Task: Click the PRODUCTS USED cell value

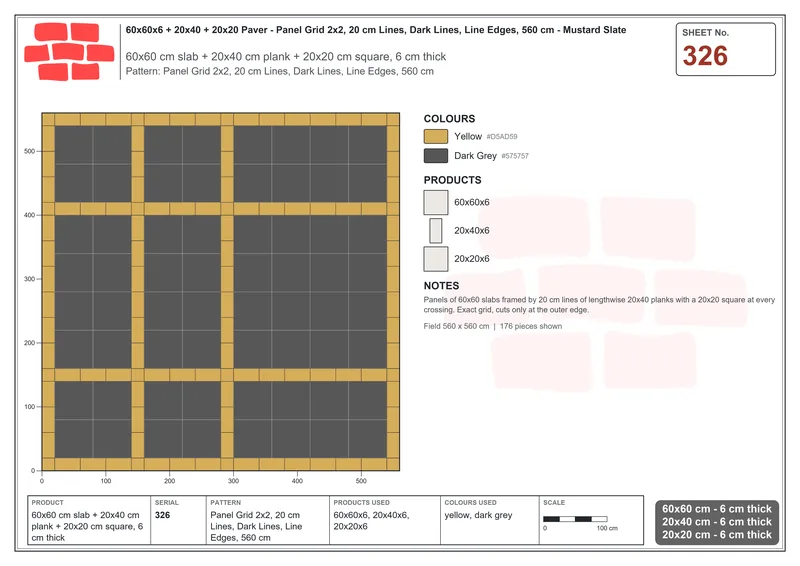Action: click(x=371, y=521)
